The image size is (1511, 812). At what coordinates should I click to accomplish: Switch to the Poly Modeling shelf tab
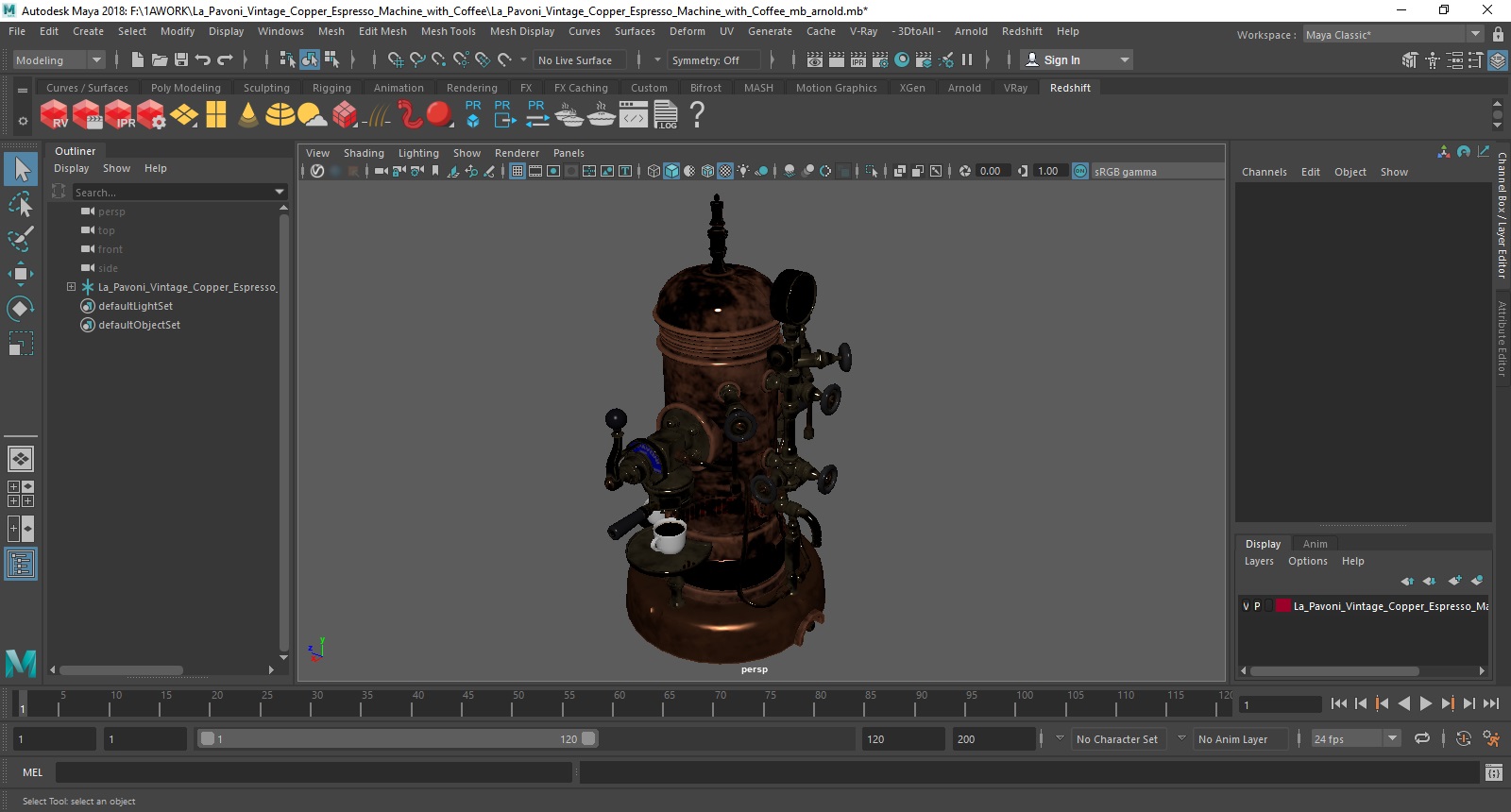[186, 88]
